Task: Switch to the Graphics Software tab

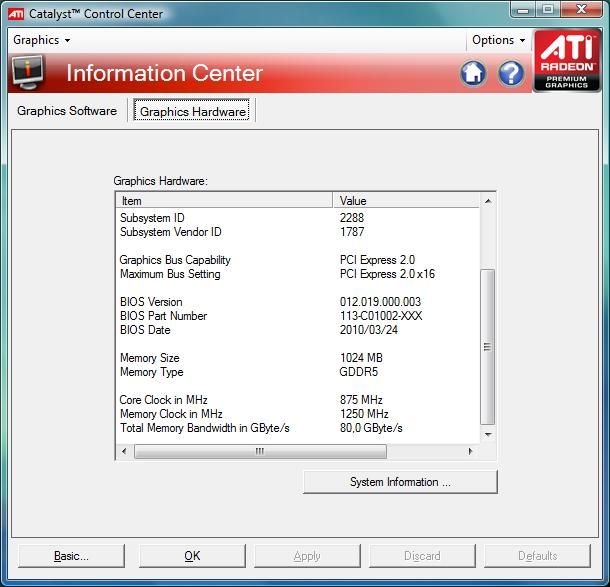Action: point(67,111)
